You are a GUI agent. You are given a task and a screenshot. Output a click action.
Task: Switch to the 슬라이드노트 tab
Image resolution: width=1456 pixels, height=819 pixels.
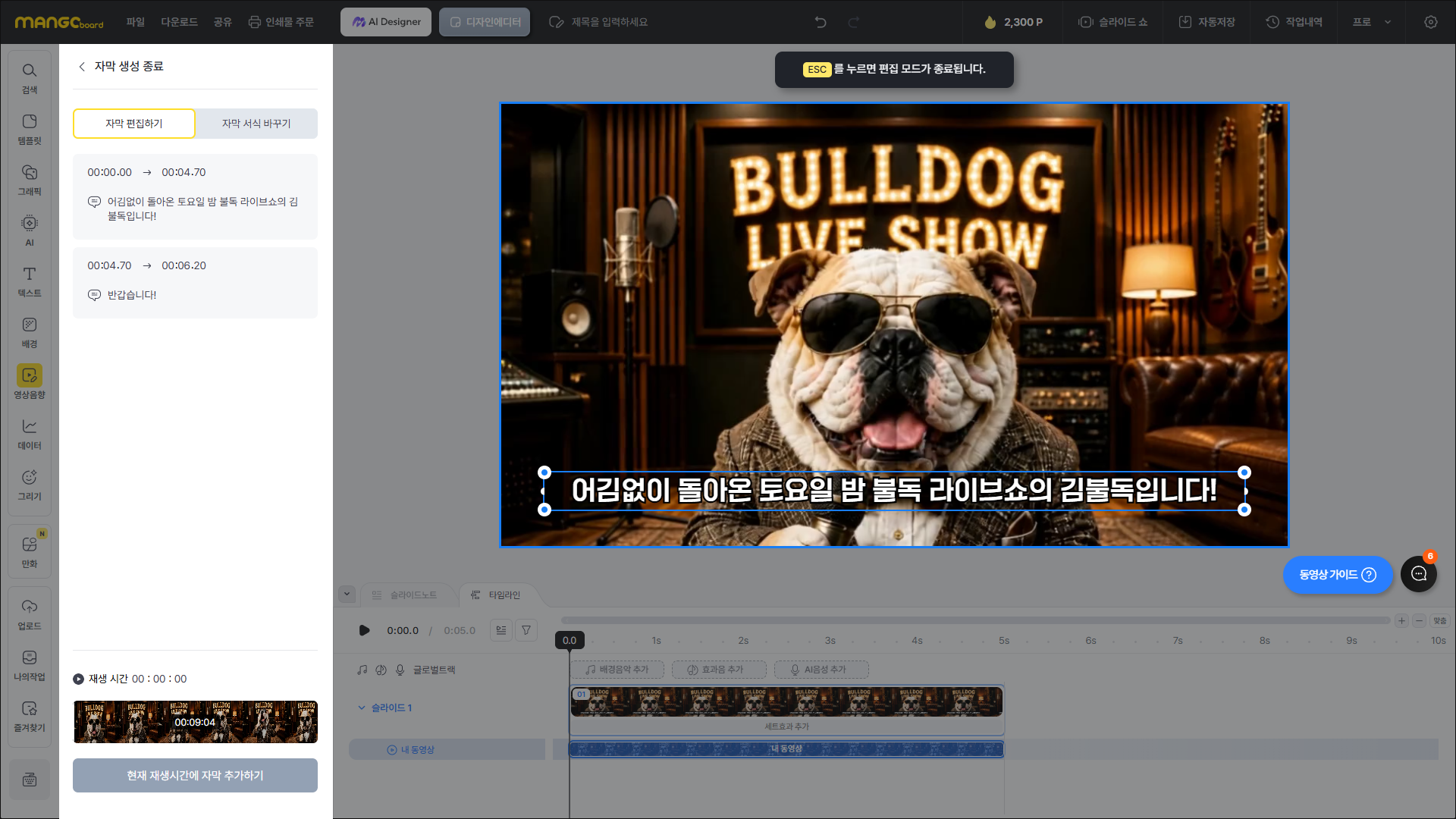406,595
